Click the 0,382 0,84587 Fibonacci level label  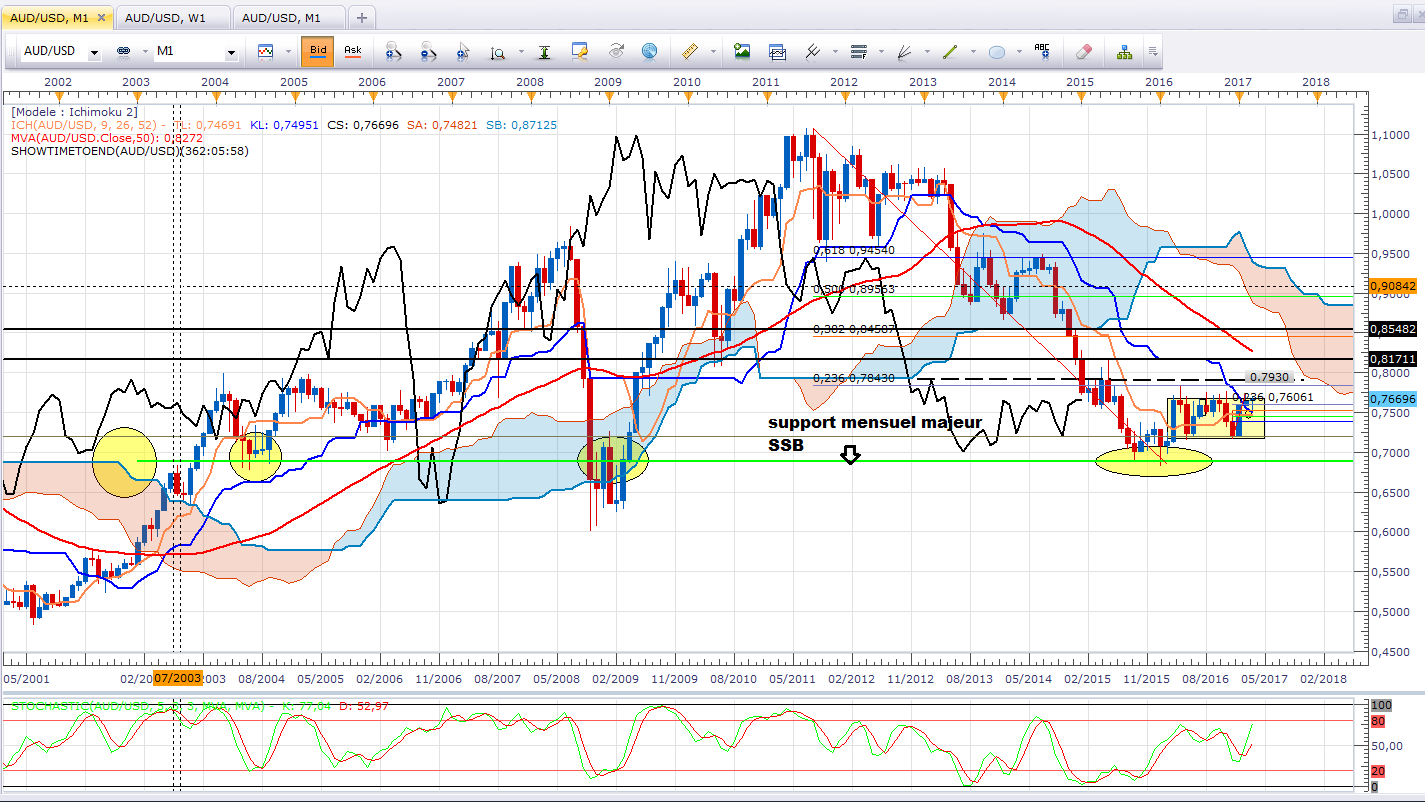coord(853,329)
